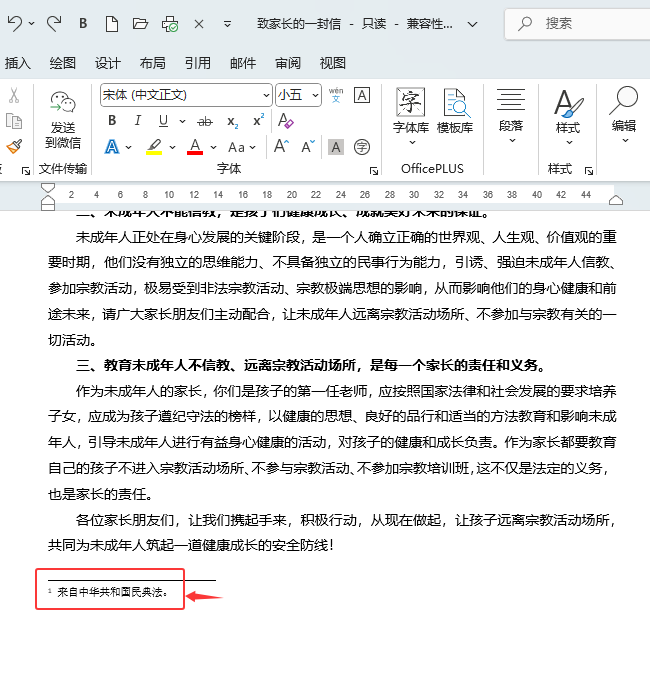
Task: Open the 模板库 template library
Action: 455,111
